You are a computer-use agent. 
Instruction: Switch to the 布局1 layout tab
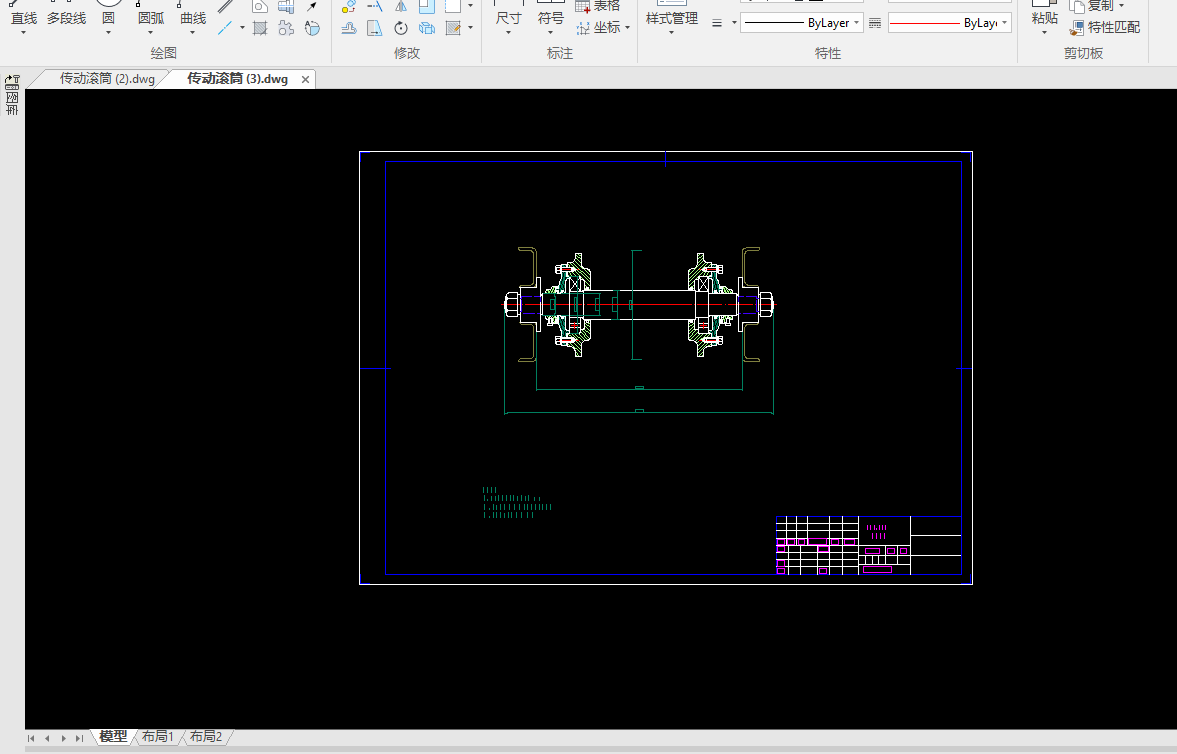point(158,737)
